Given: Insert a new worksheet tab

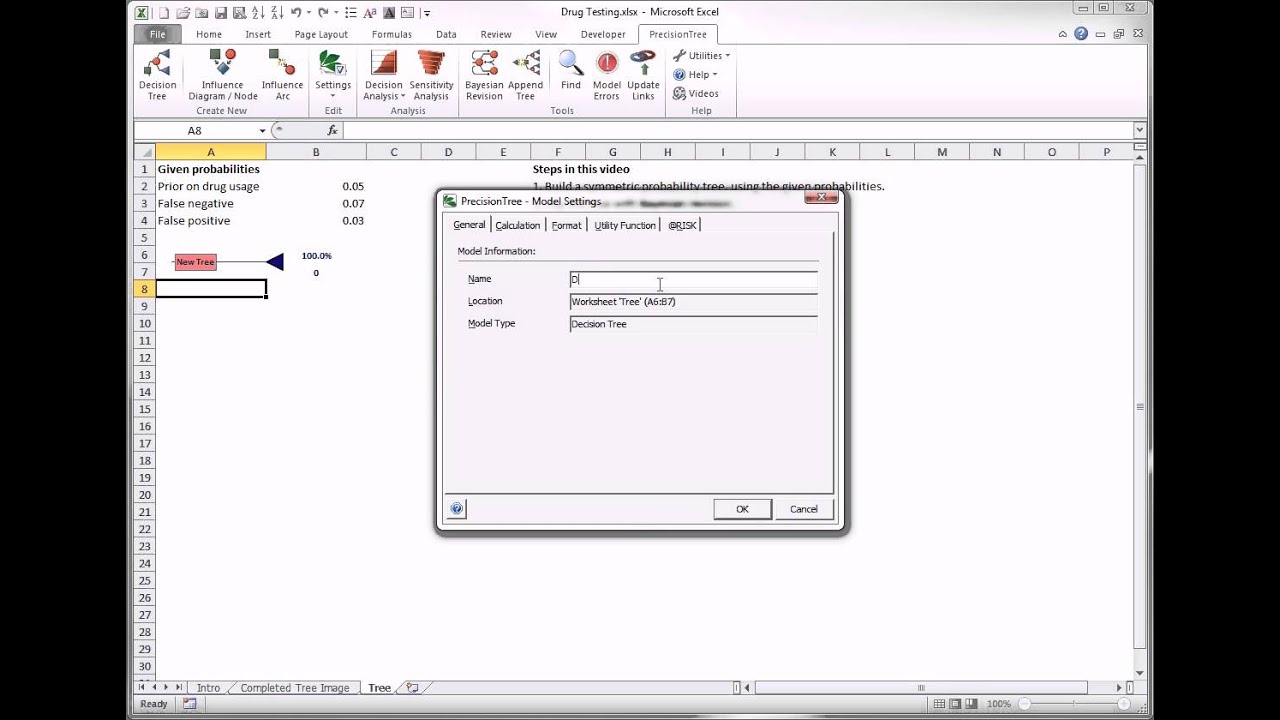Looking at the screenshot, I should pyautogui.click(x=412, y=688).
